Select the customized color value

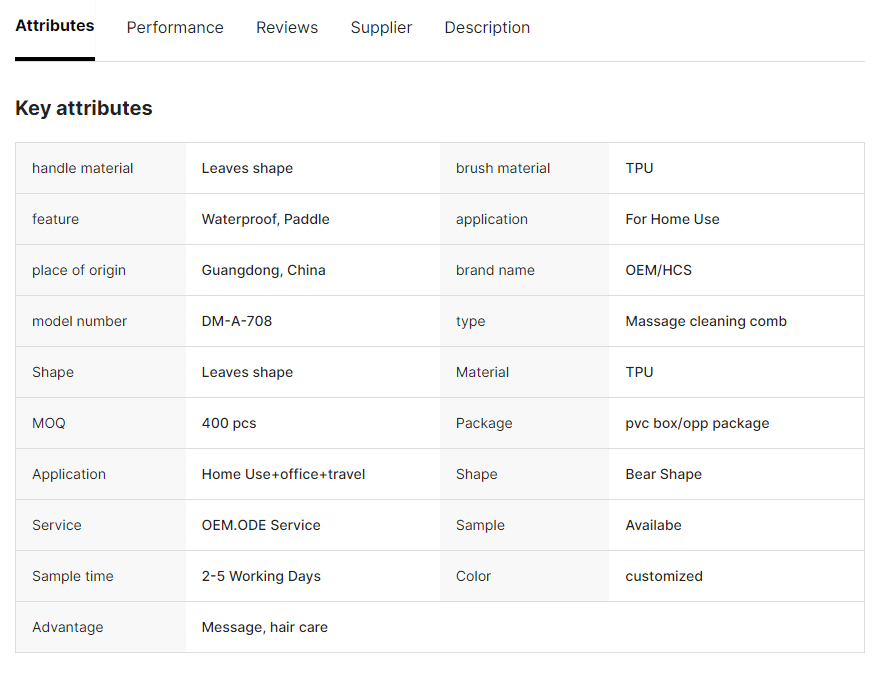(x=664, y=576)
